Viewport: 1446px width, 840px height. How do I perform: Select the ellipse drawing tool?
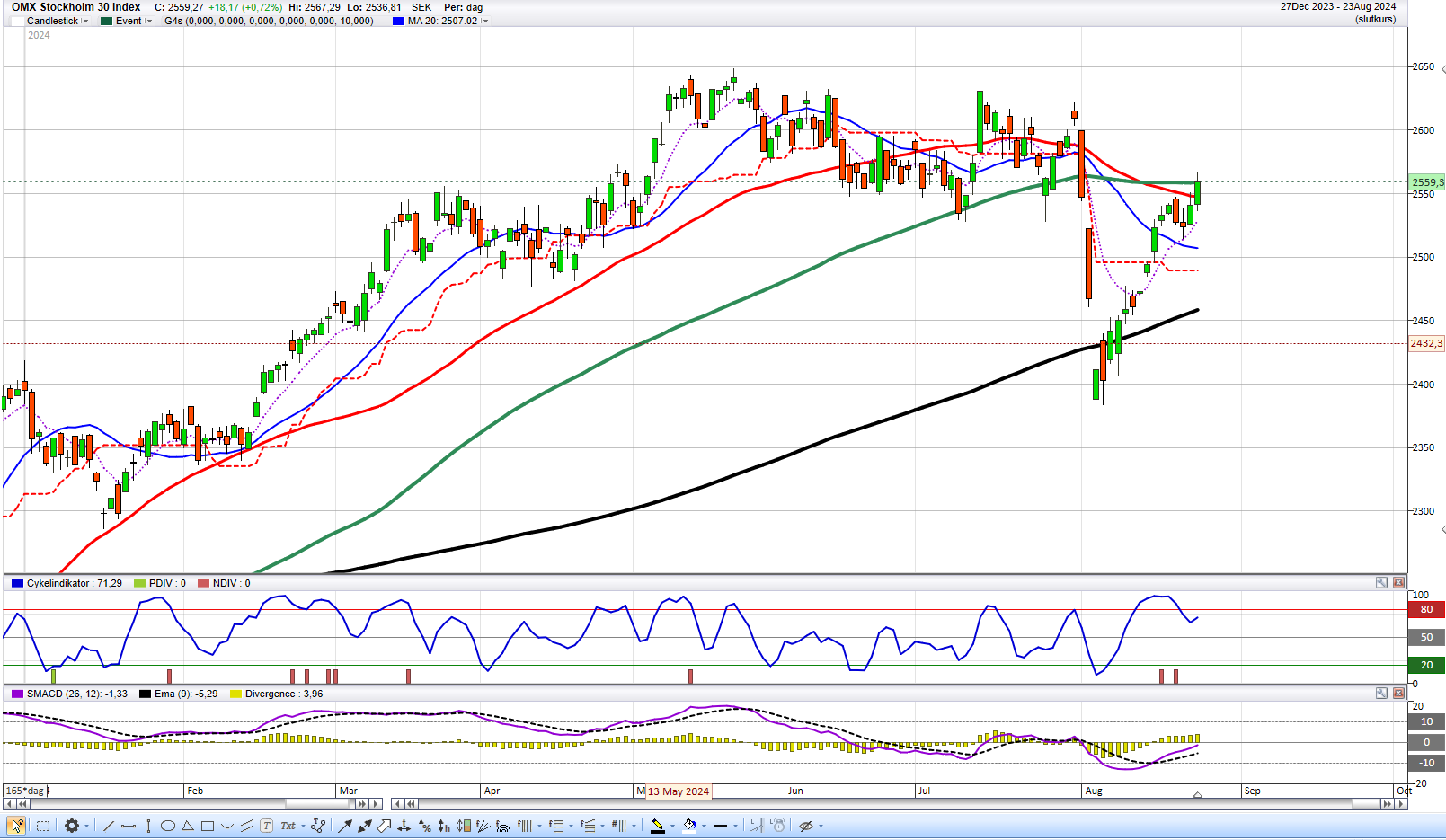click(168, 826)
